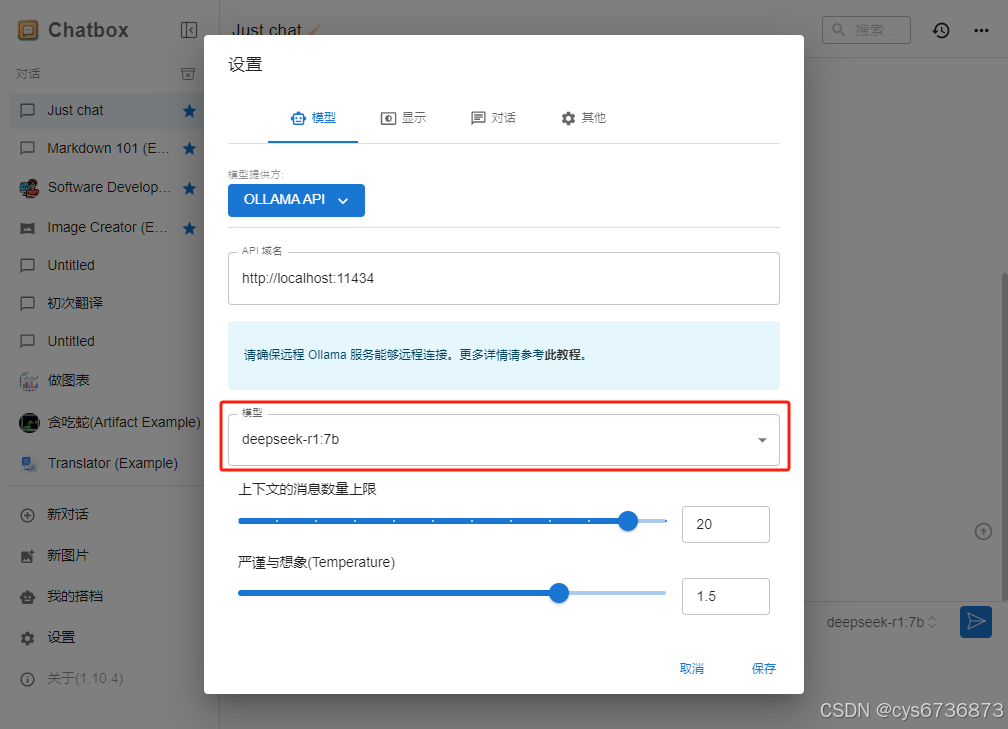This screenshot has height=729, width=1008.
Task: Click the vertical scrollbar on the right
Action: pos(1004,437)
